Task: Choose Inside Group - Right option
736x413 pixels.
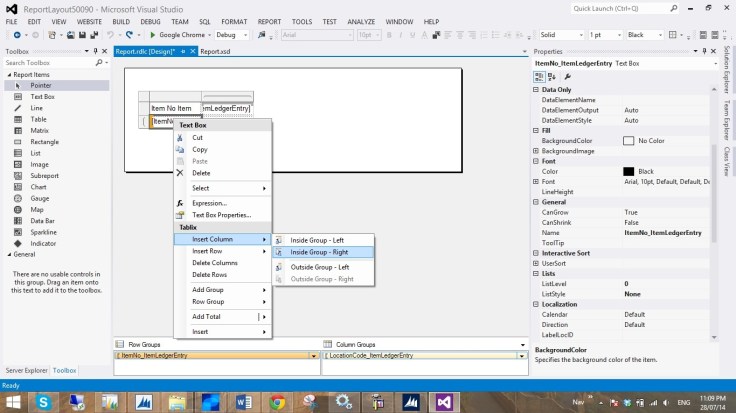Action: [319, 252]
